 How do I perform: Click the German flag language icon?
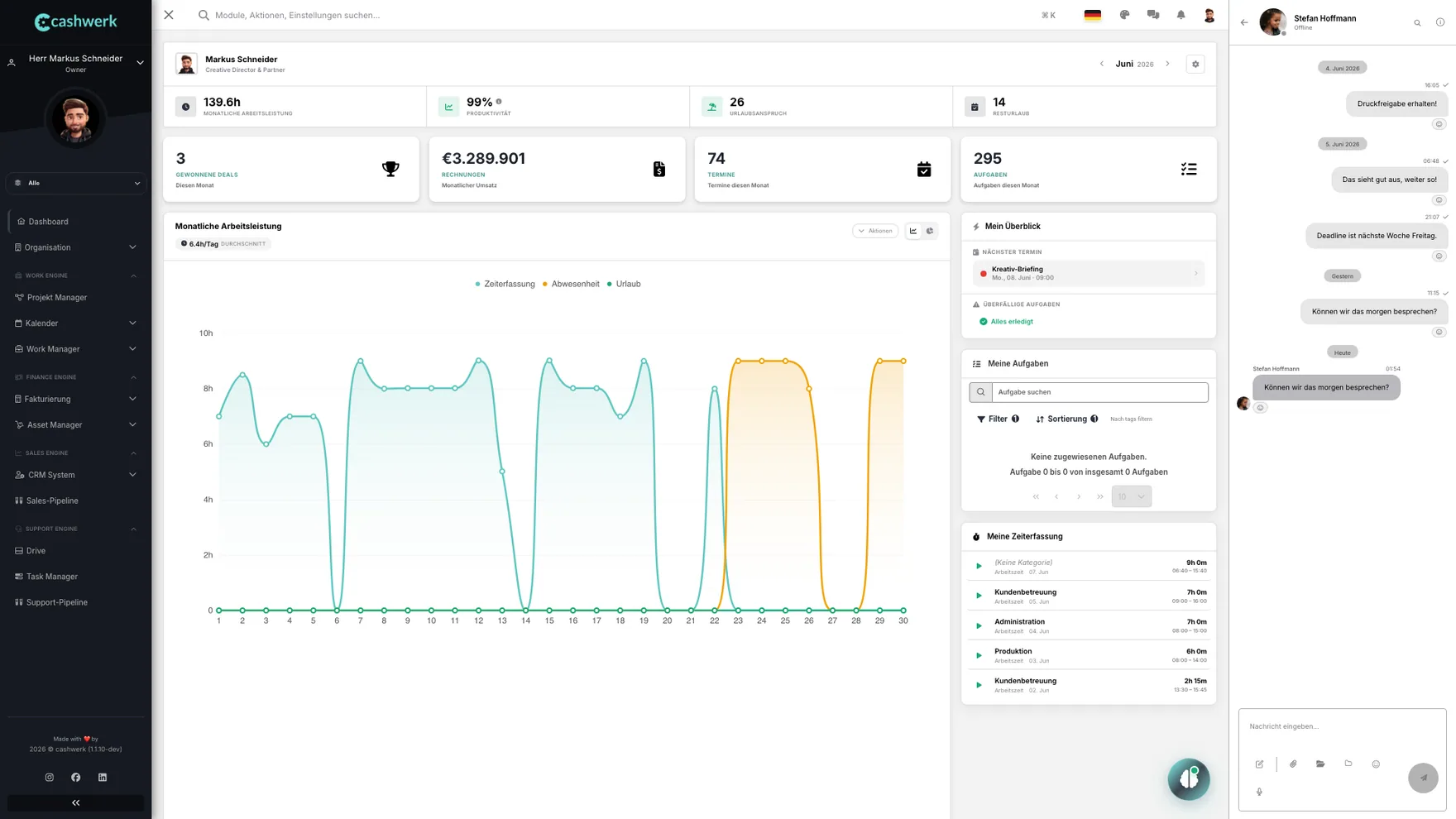pos(1092,15)
